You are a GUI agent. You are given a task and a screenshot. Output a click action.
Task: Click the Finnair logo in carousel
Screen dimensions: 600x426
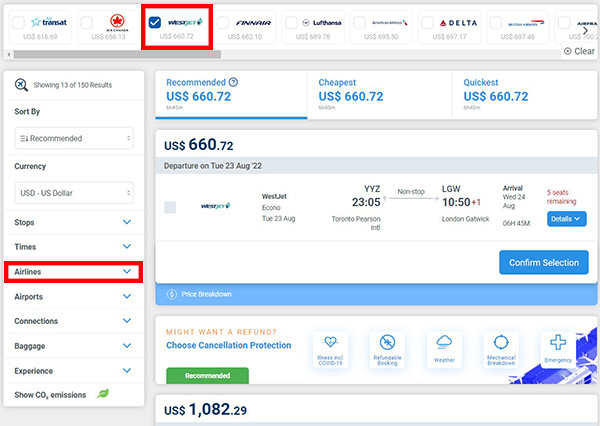pos(253,23)
